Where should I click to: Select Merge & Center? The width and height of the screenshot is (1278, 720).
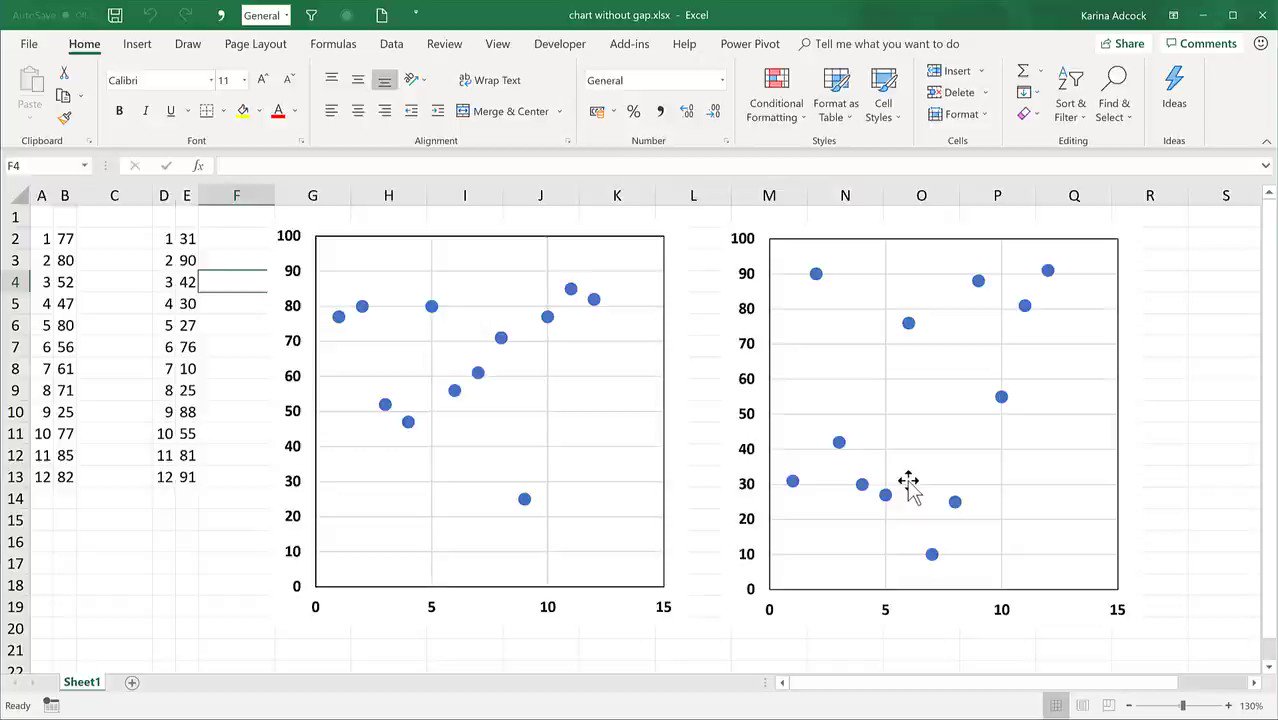click(x=510, y=111)
